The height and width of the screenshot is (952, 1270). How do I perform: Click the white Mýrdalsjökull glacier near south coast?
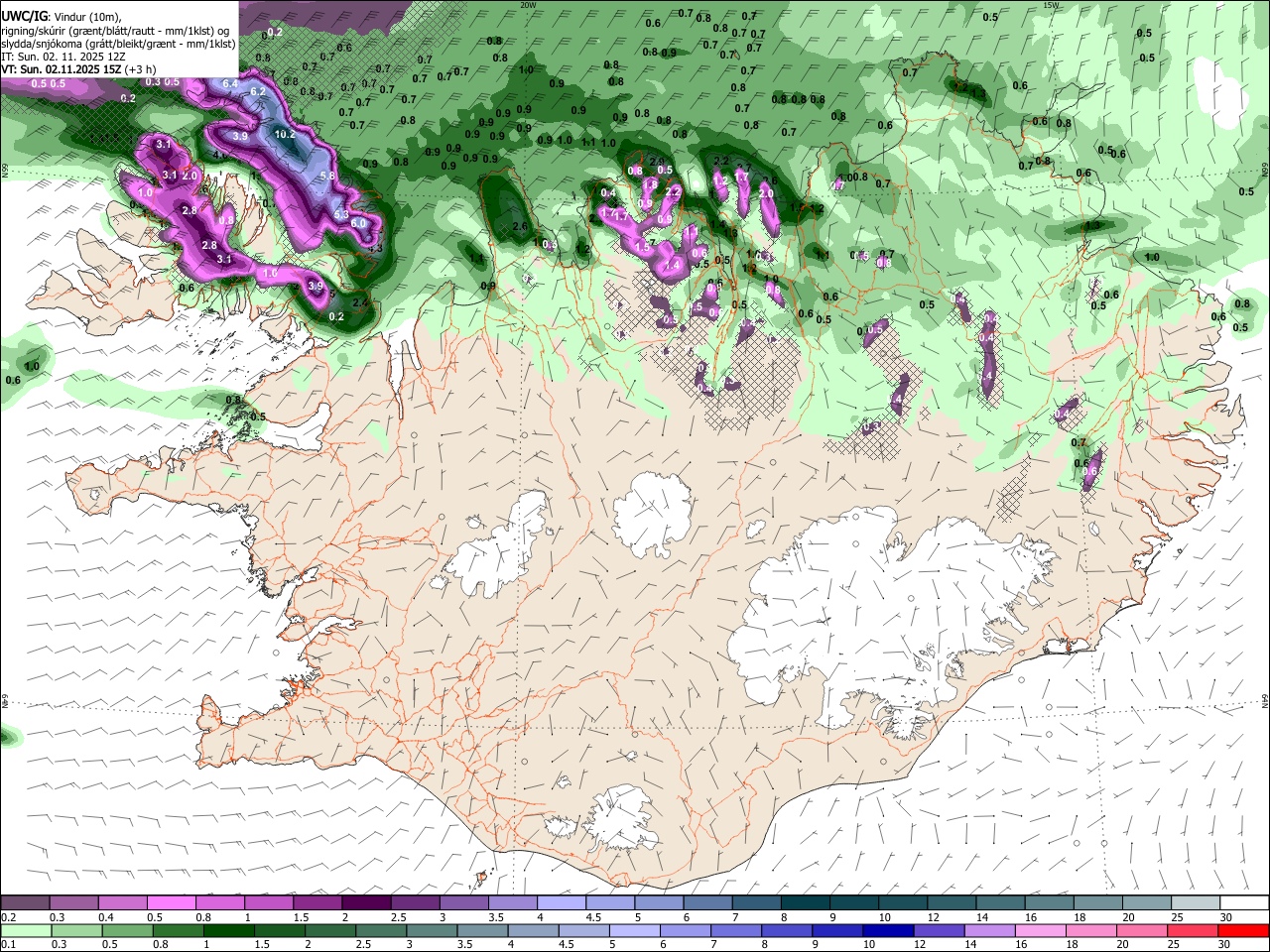tap(620, 818)
